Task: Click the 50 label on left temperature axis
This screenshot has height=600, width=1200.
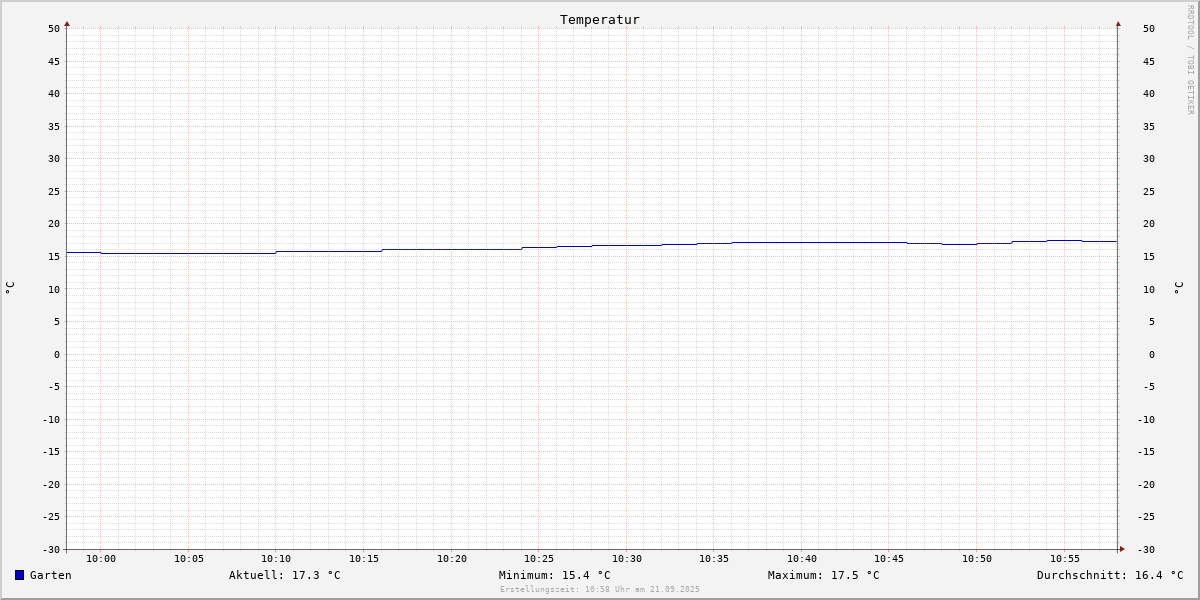Action: [54, 29]
